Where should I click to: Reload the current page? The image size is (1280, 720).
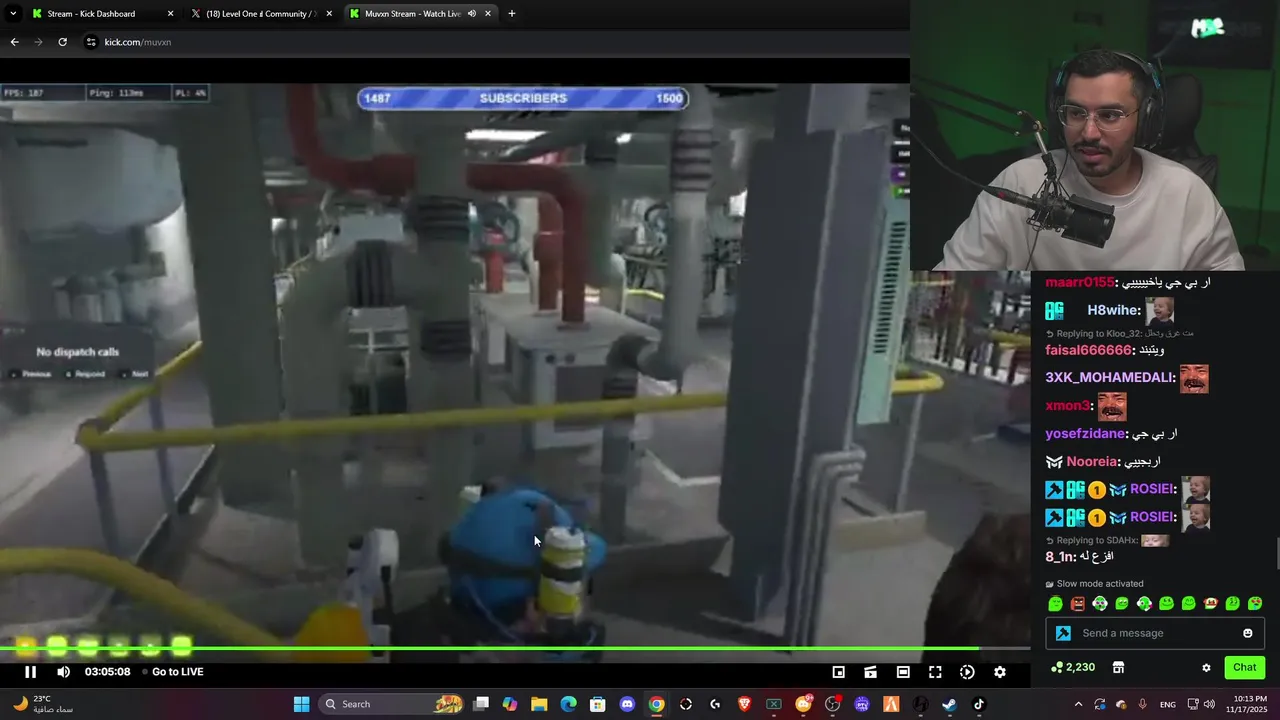(62, 42)
